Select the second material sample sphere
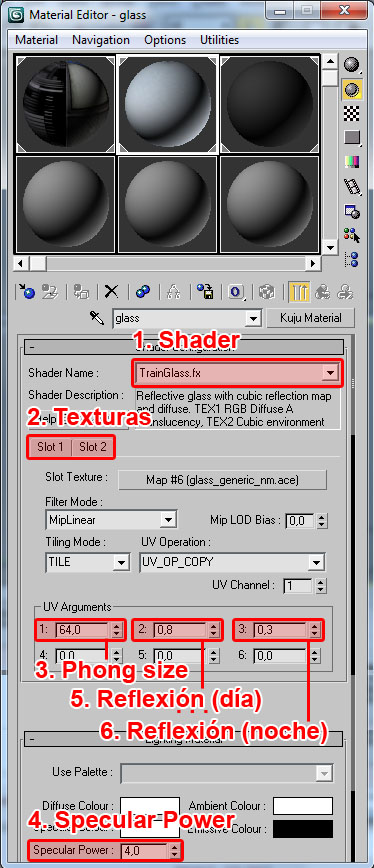 click(x=168, y=104)
